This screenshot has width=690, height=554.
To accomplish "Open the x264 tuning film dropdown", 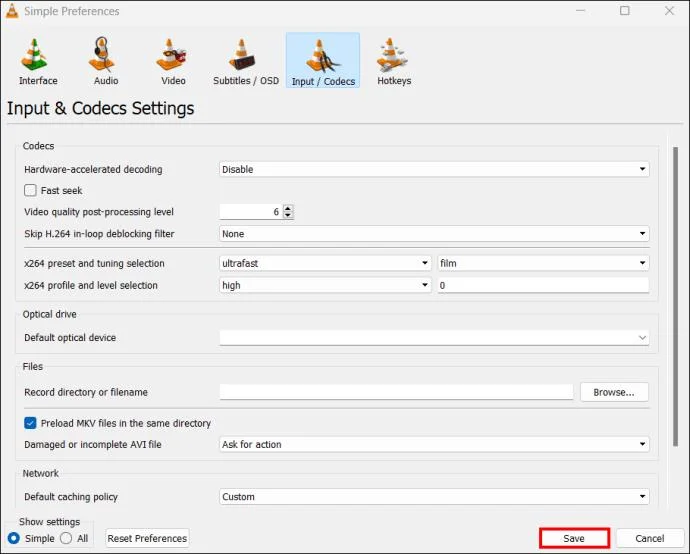I will pos(543,263).
